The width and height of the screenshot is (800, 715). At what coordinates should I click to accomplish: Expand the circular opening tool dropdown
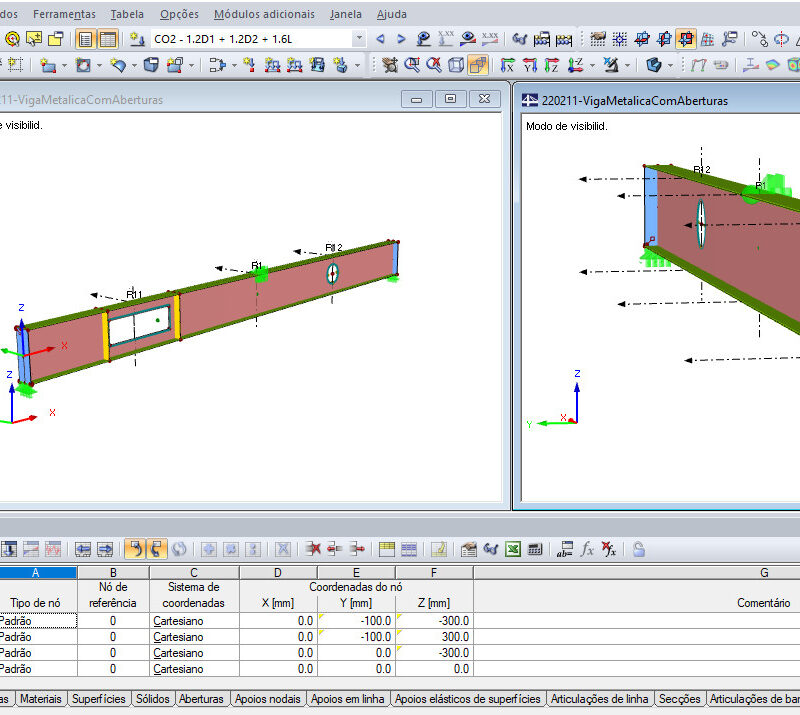(99, 65)
